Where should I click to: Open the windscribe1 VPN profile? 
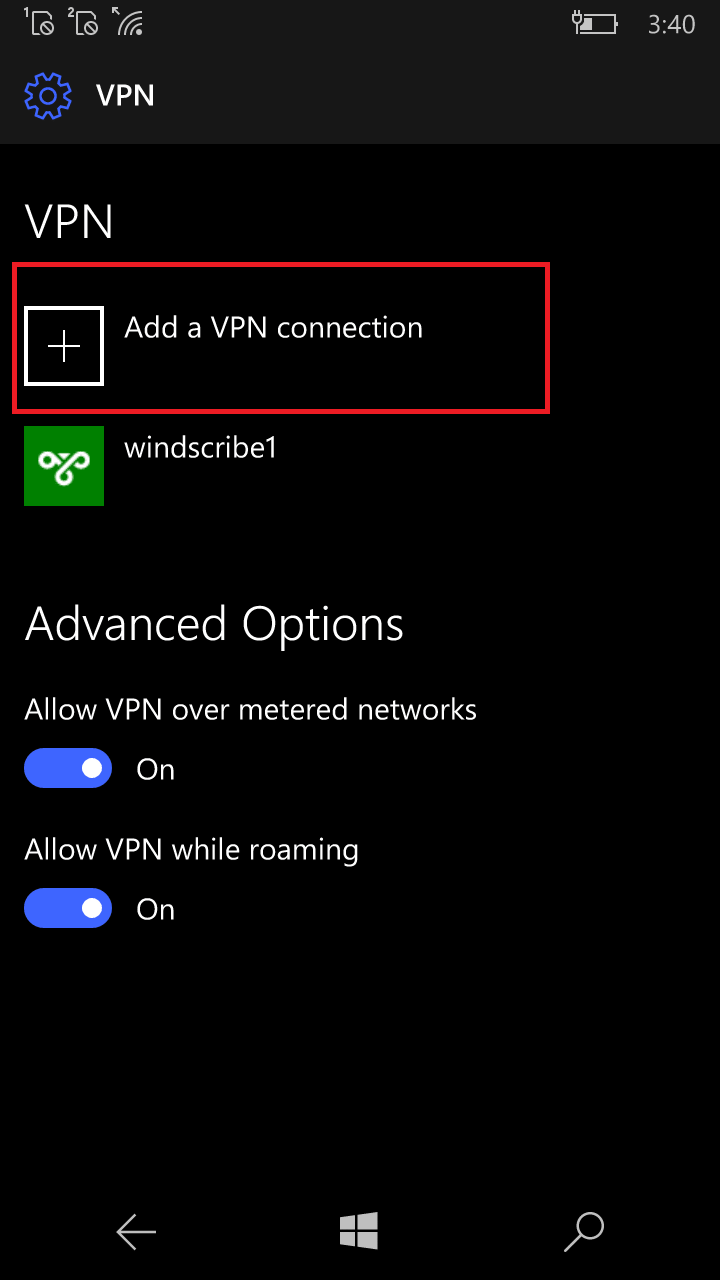tap(200, 448)
